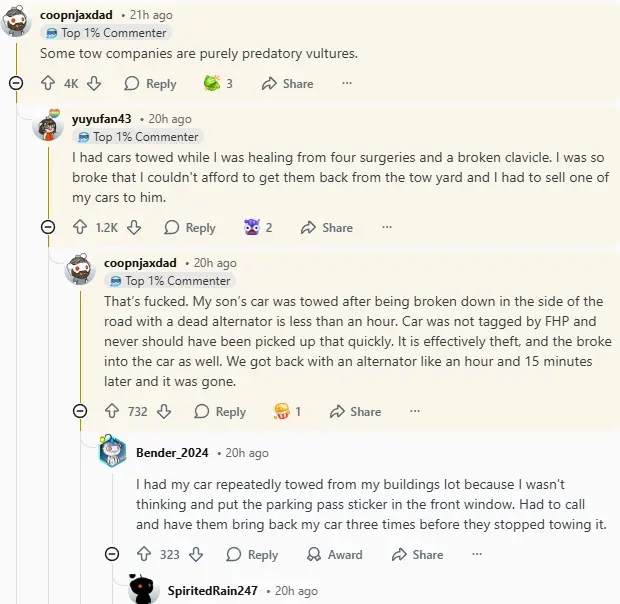This screenshot has width=620, height=604.
Task: Click Bender_2024's avatar thumbnail
Action: (113, 453)
